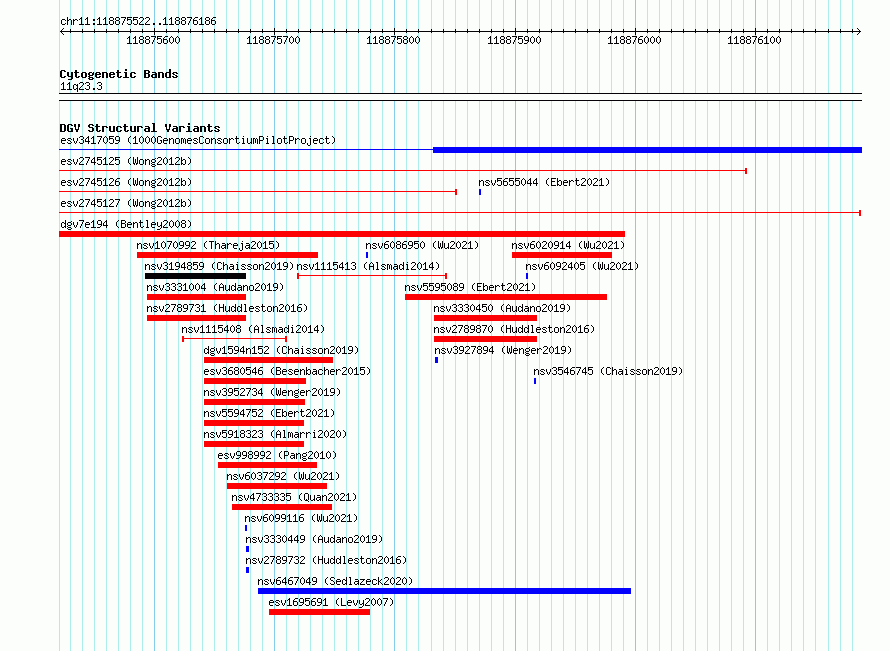The width and height of the screenshot is (890, 651).
Task: Click the DGV Structural Variants track title
Action: pos(140,128)
